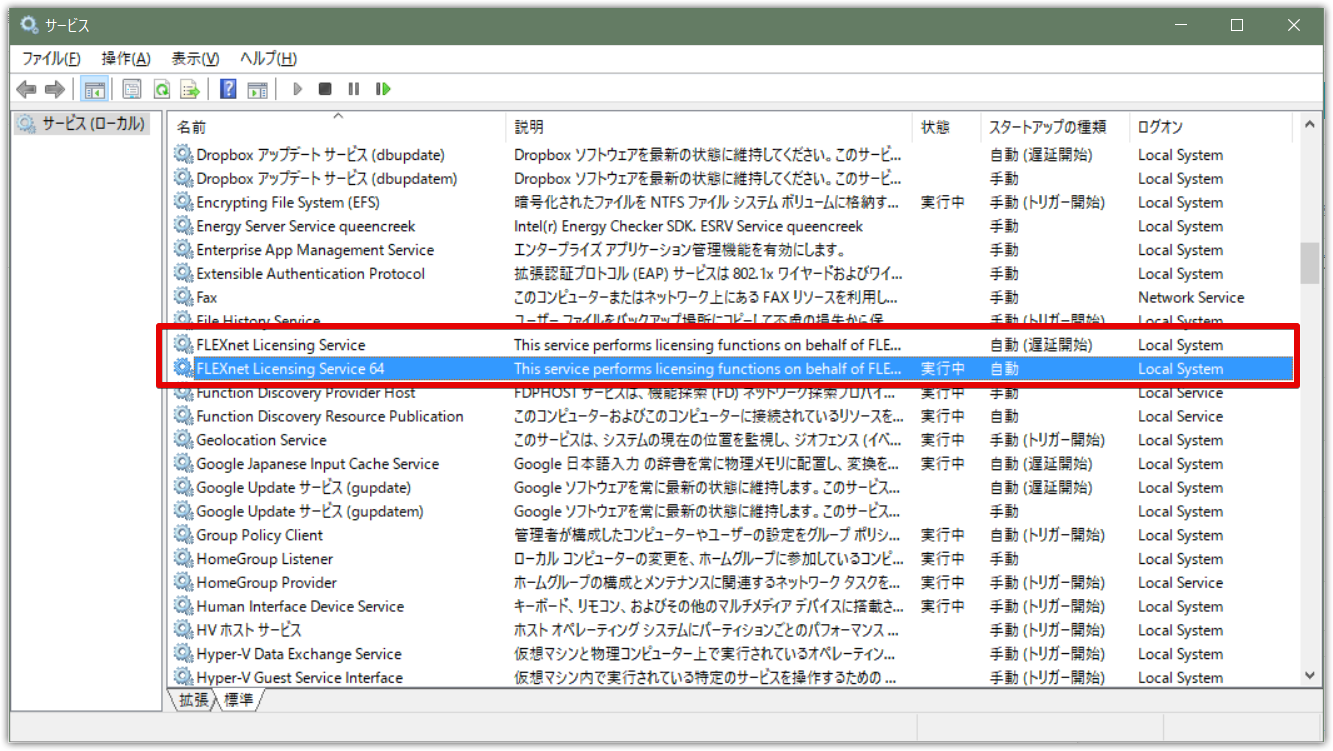Stop the selected service with stop icon

(325, 90)
